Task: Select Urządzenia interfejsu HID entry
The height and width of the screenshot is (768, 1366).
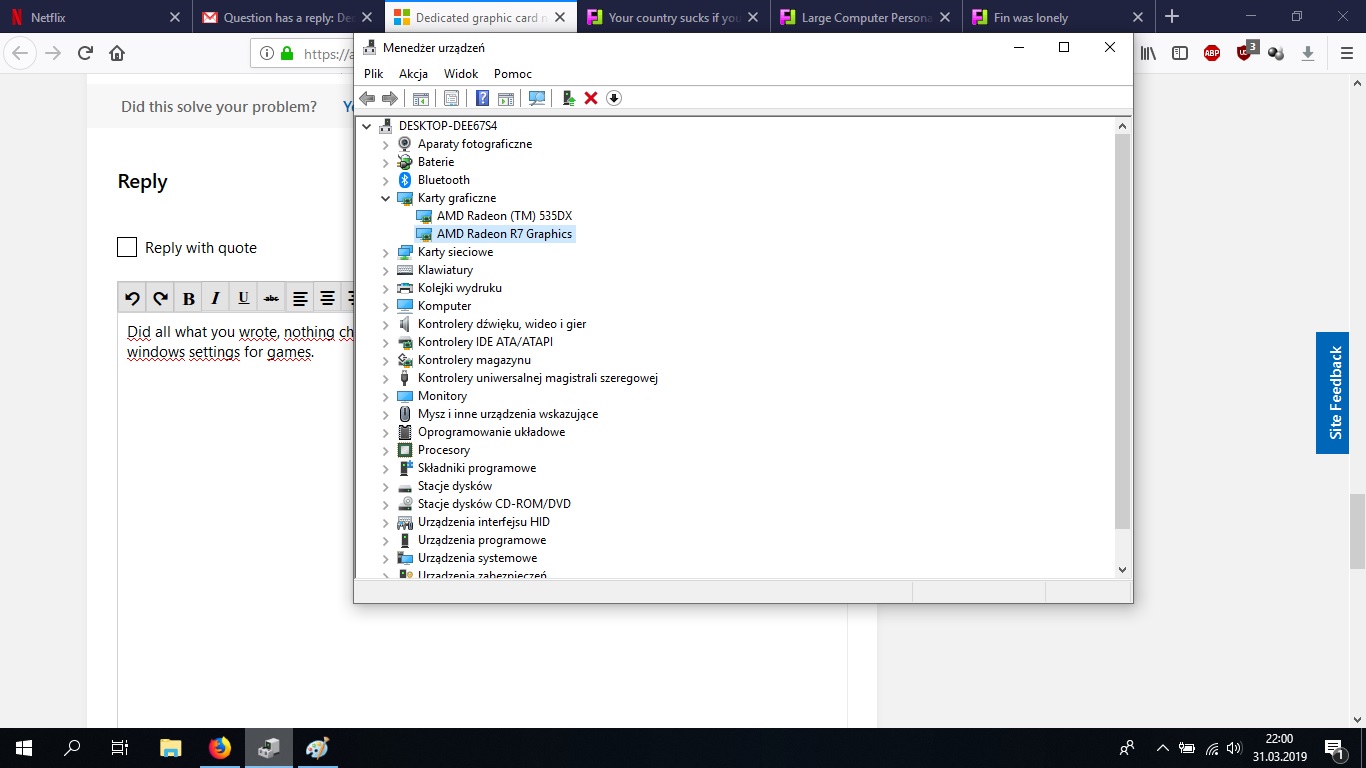Action: pyautogui.click(x=483, y=522)
